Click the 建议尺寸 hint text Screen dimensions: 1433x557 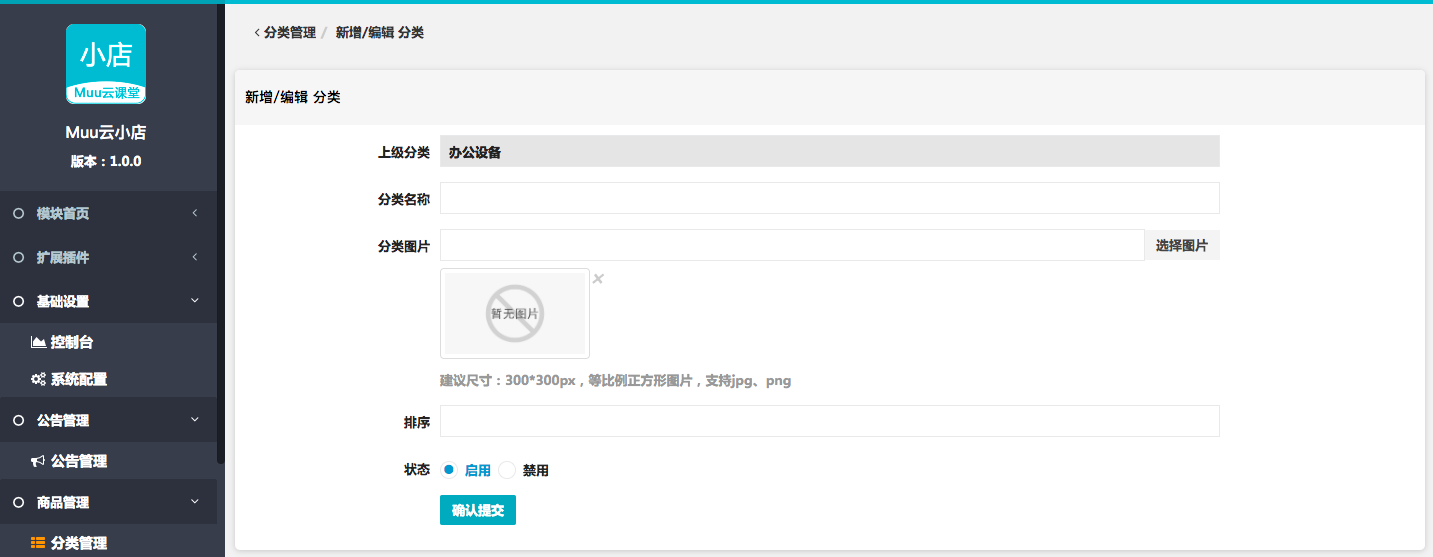click(616, 381)
